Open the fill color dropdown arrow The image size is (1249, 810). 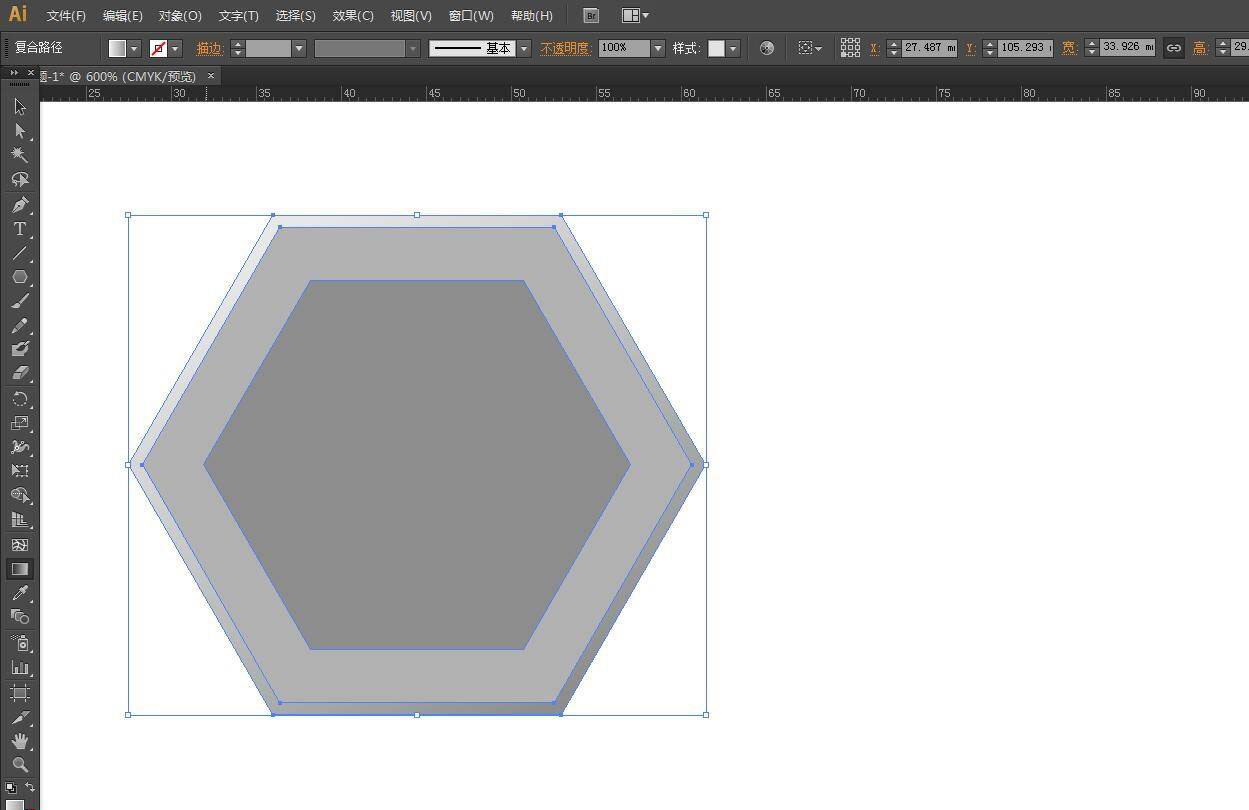(x=134, y=48)
